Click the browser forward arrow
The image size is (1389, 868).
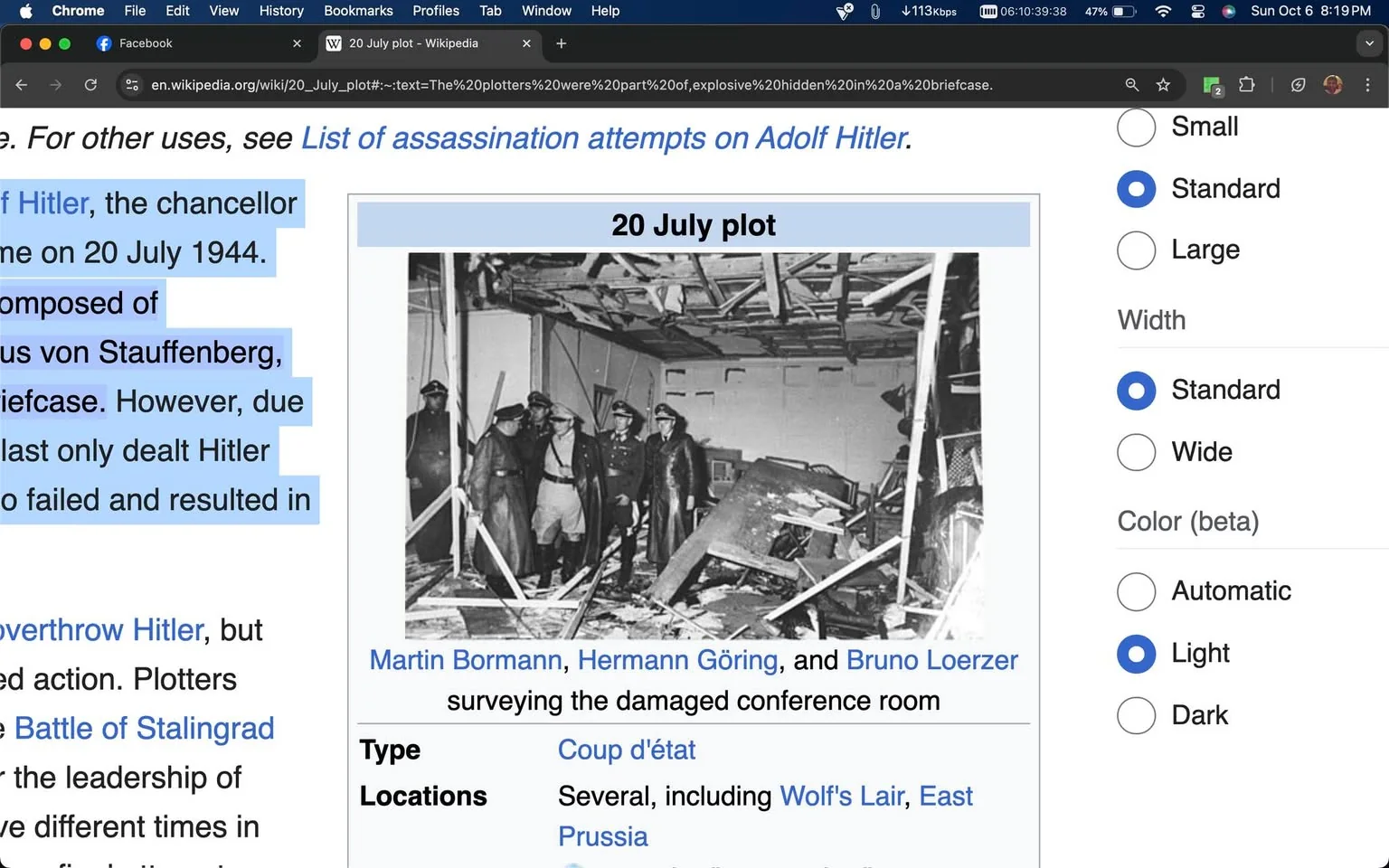click(x=56, y=85)
